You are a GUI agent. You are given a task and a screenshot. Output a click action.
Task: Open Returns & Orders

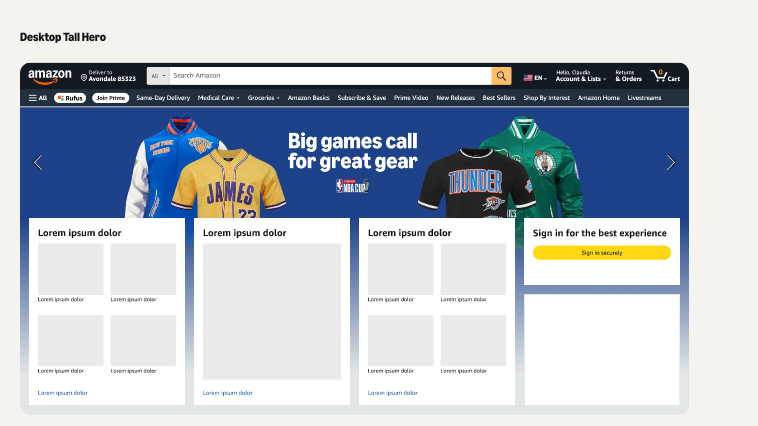[628, 76]
